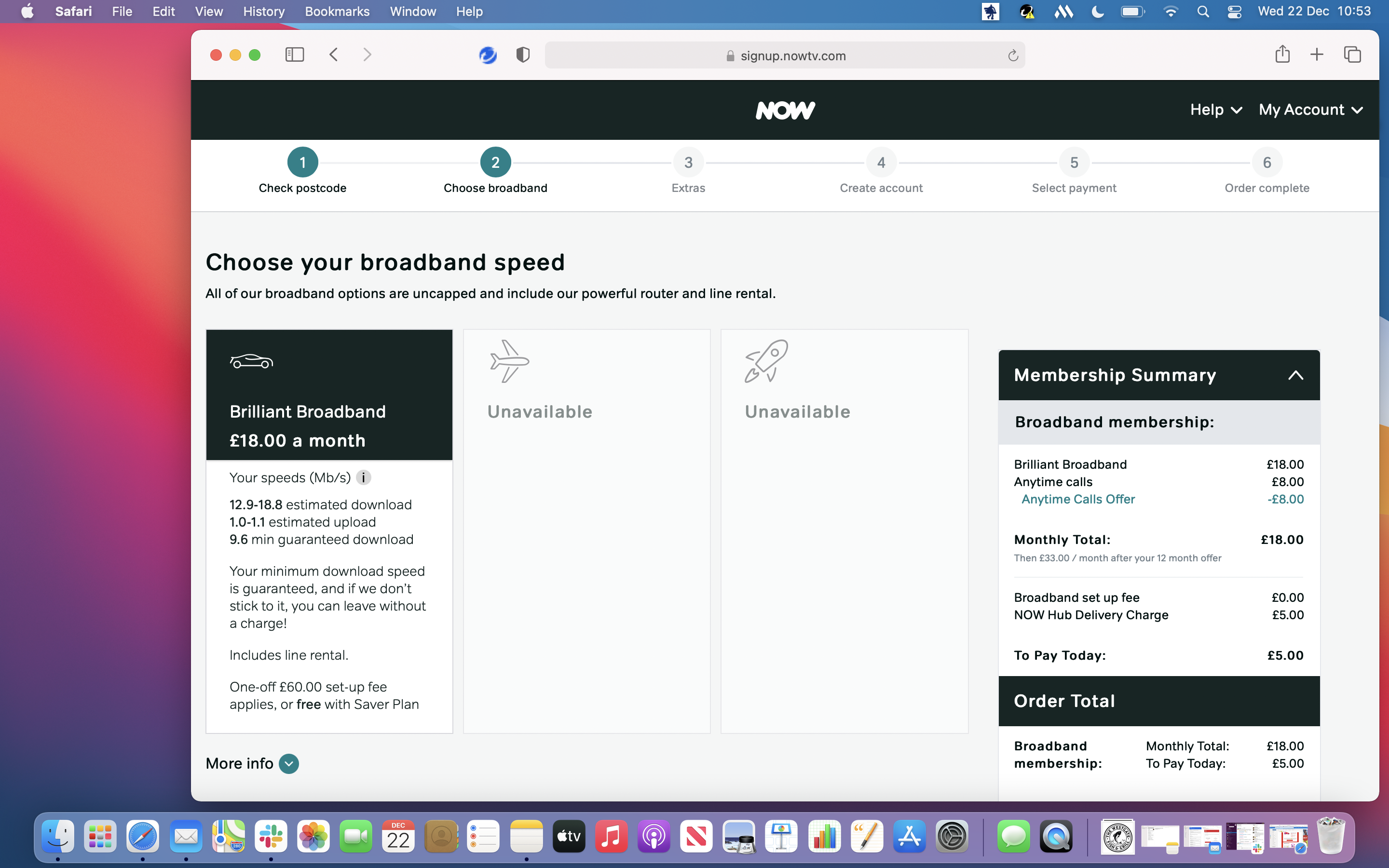Launch QuickTime Player from the Dock

tap(1056, 836)
